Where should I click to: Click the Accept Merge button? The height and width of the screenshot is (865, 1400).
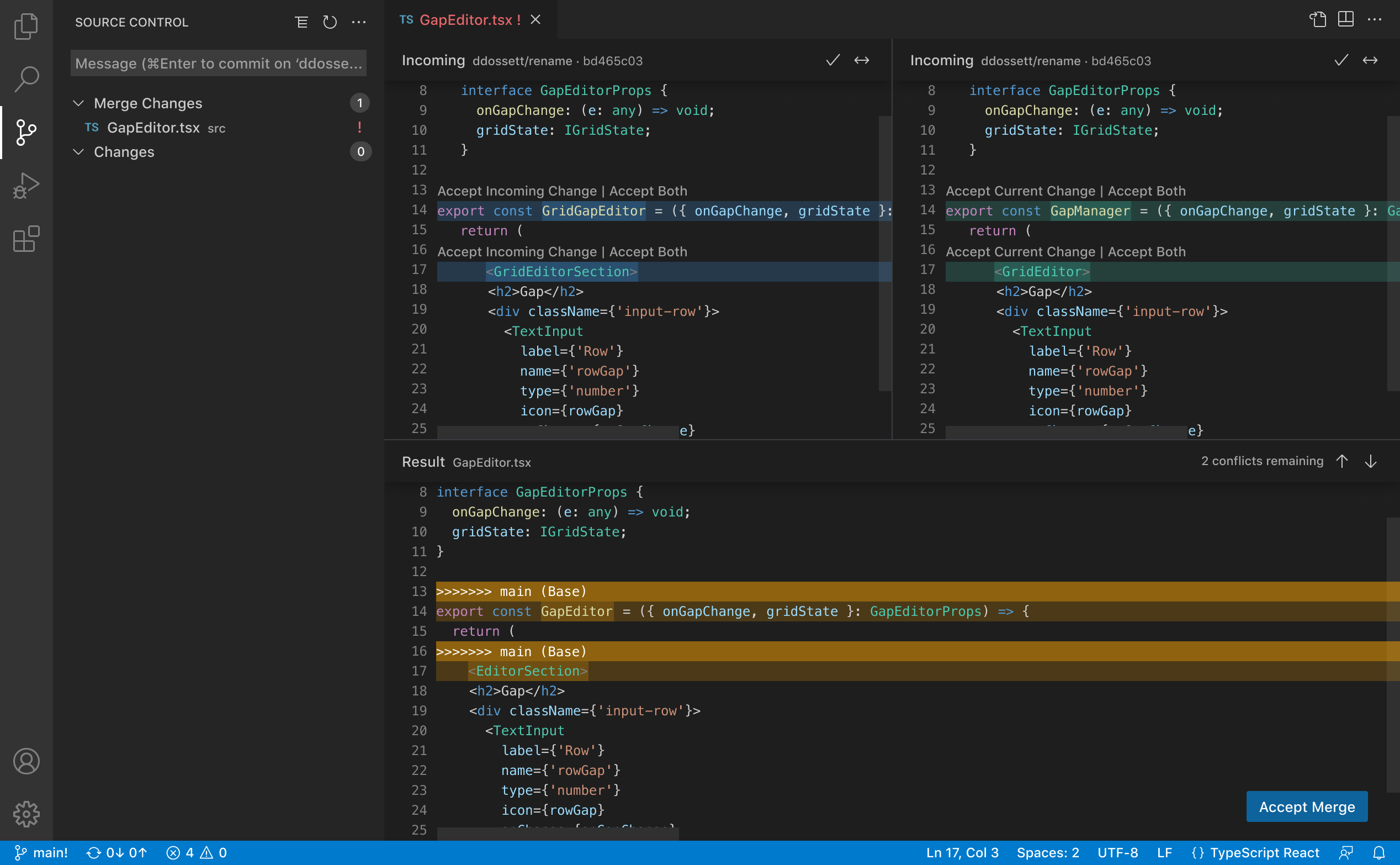pyautogui.click(x=1307, y=806)
